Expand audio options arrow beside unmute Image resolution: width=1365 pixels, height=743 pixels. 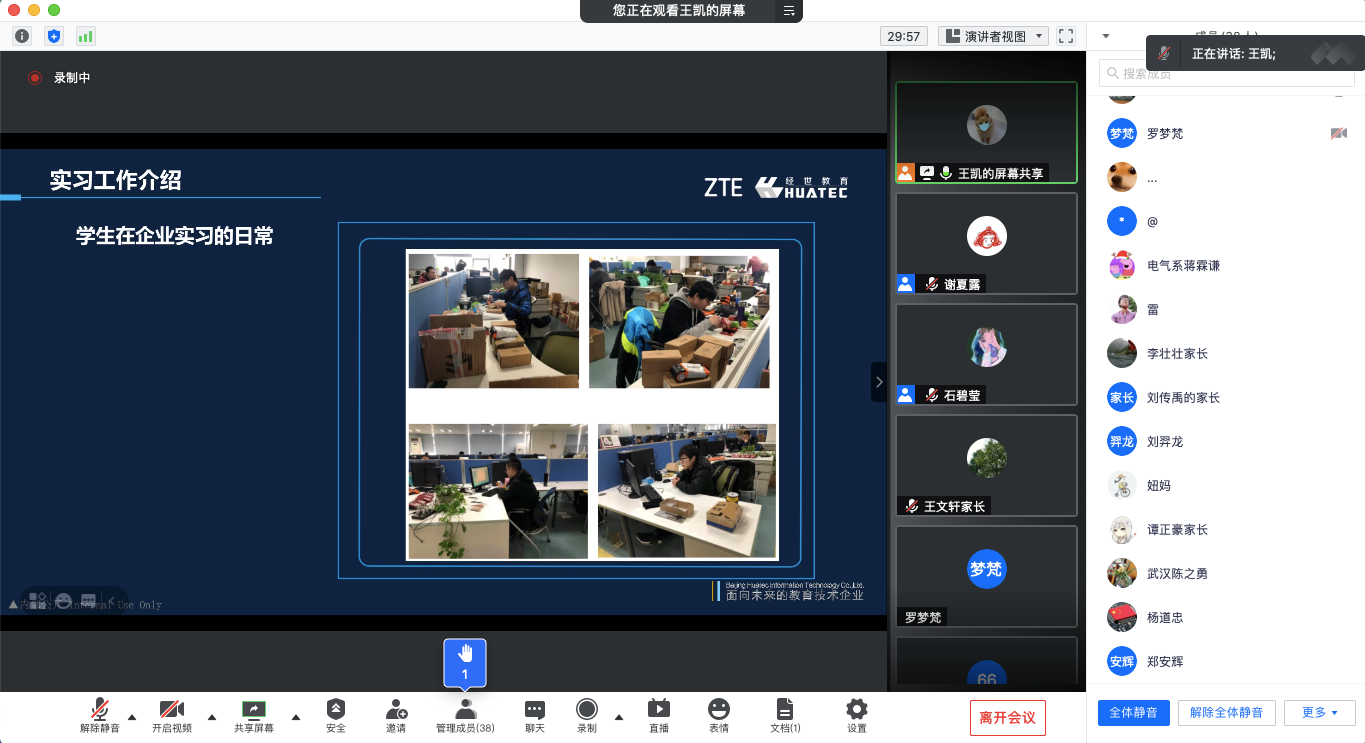132,716
